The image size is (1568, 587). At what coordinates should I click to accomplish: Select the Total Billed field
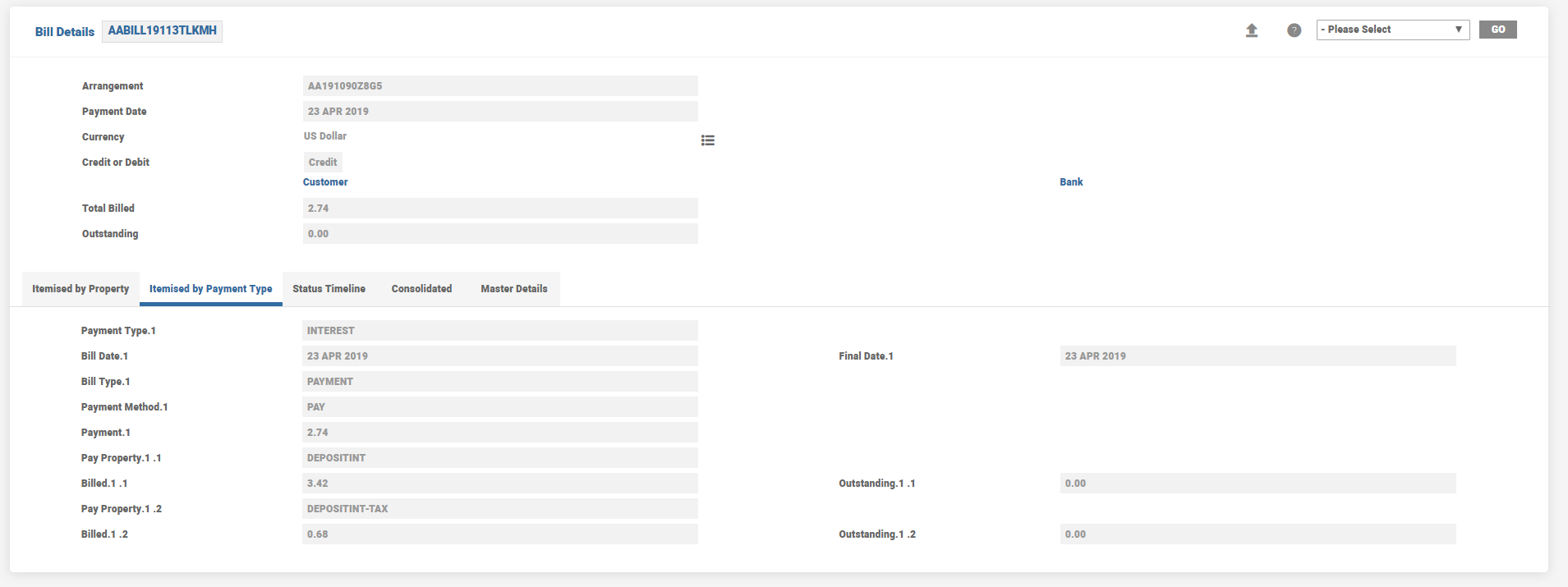[x=499, y=209]
